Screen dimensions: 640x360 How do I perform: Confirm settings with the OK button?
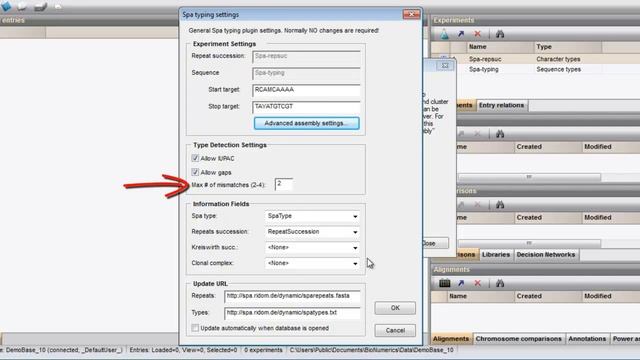pos(395,308)
